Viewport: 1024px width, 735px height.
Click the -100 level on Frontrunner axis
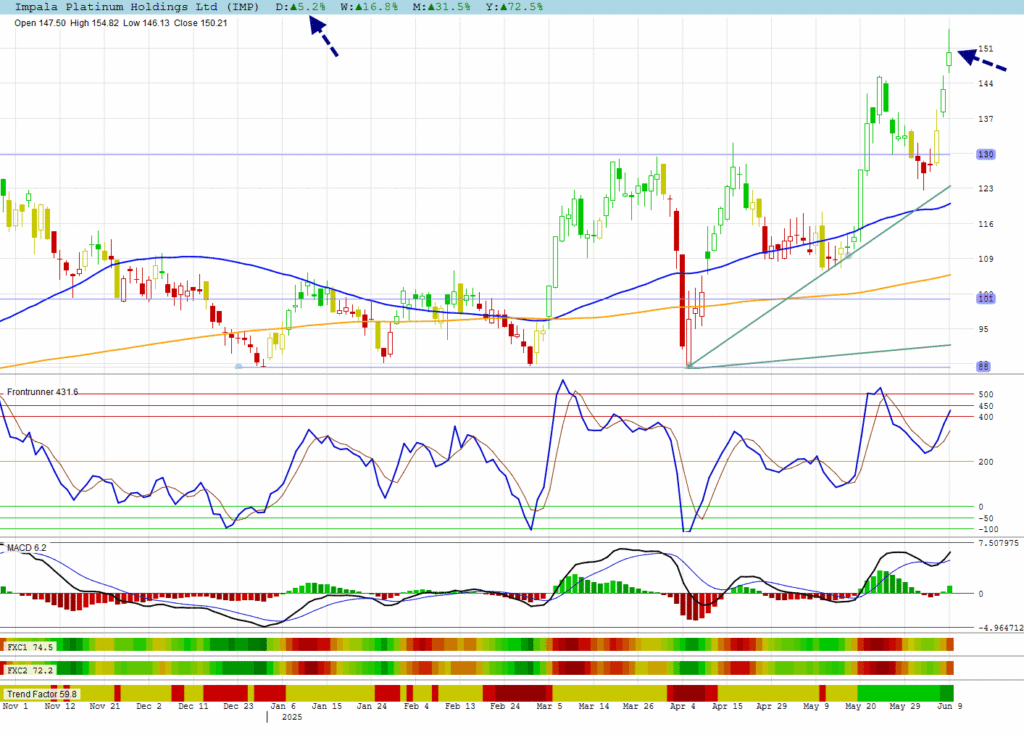[x=988, y=529]
